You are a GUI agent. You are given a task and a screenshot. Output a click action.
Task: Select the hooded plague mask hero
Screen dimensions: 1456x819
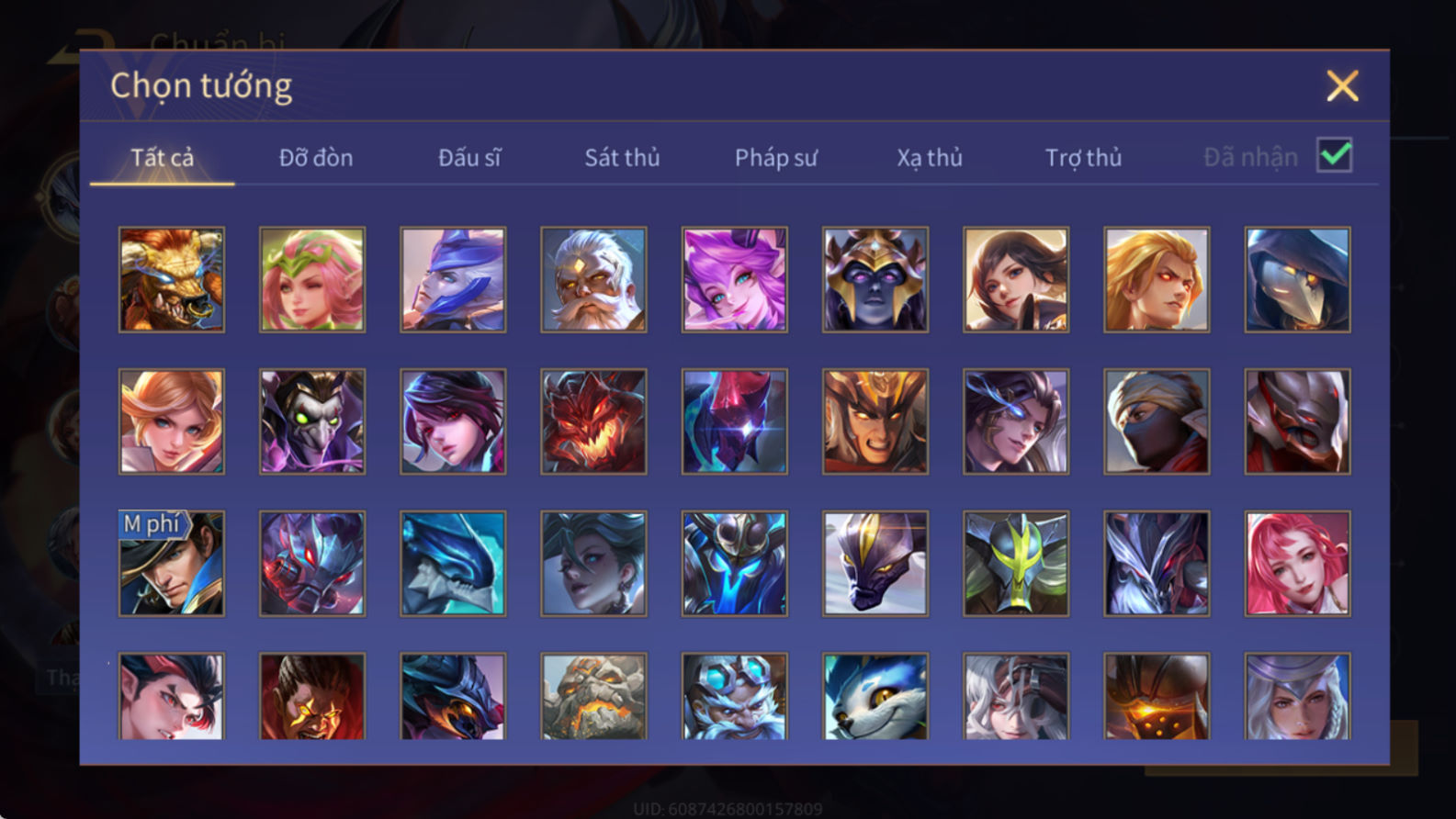click(x=1297, y=279)
